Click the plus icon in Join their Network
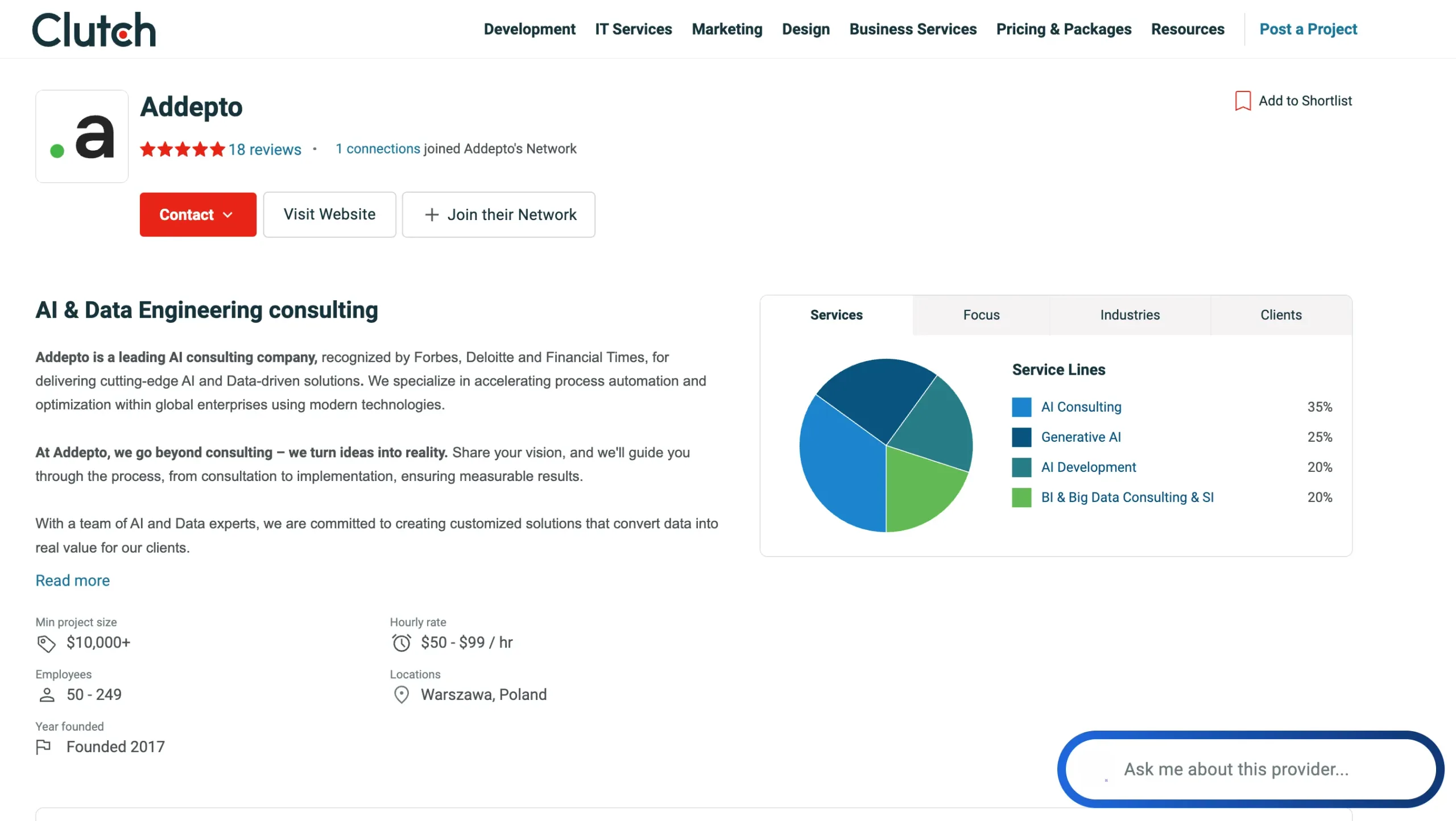Screen dimensions: 1456x821 [x=432, y=214]
